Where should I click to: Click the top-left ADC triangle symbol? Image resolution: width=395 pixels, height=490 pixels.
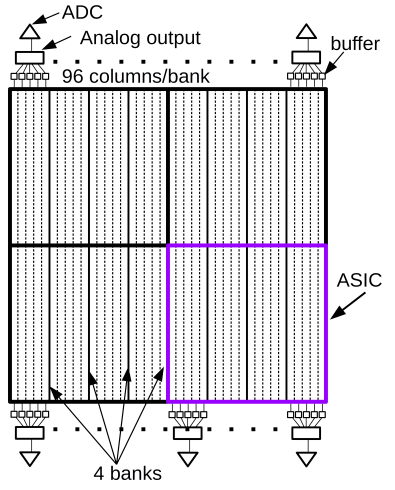pos(30,31)
